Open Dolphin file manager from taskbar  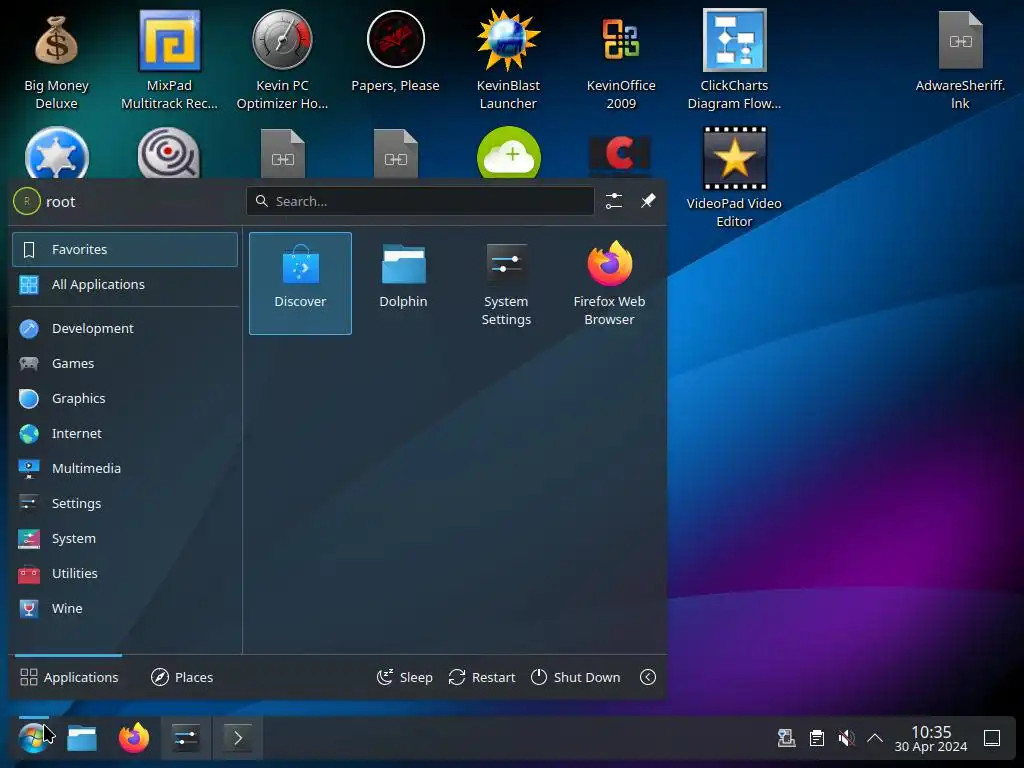pyautogui.click(x=82, y=738)
